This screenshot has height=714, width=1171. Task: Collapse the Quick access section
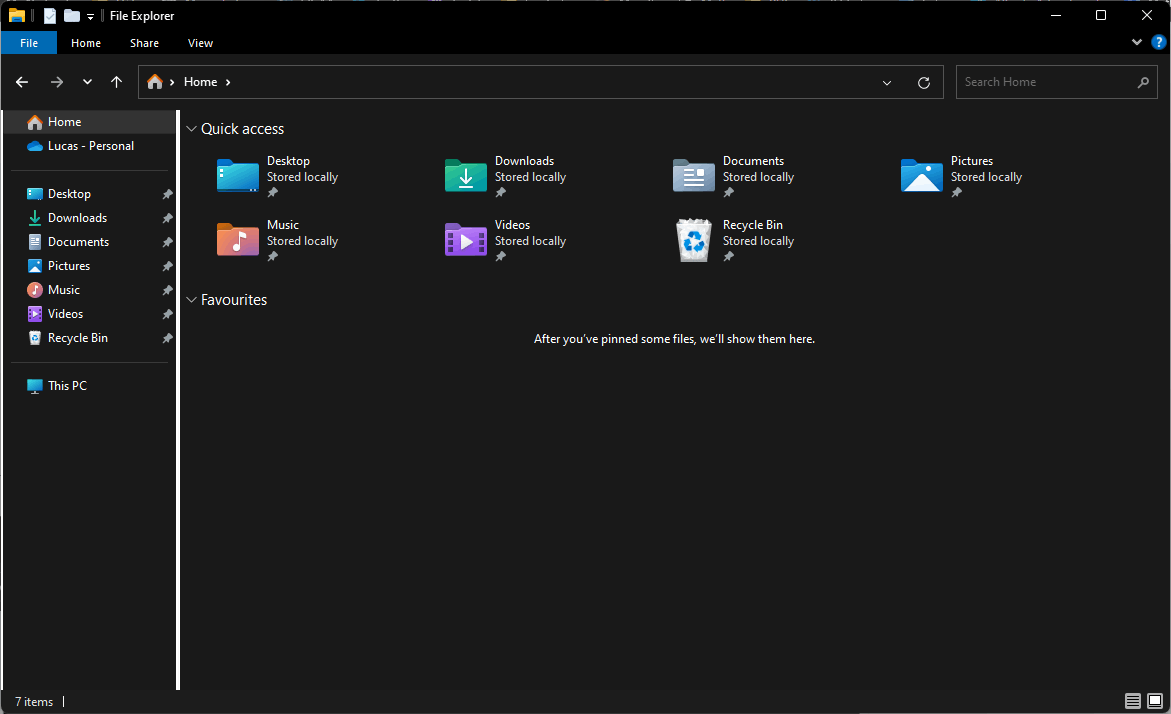point(191,128)
